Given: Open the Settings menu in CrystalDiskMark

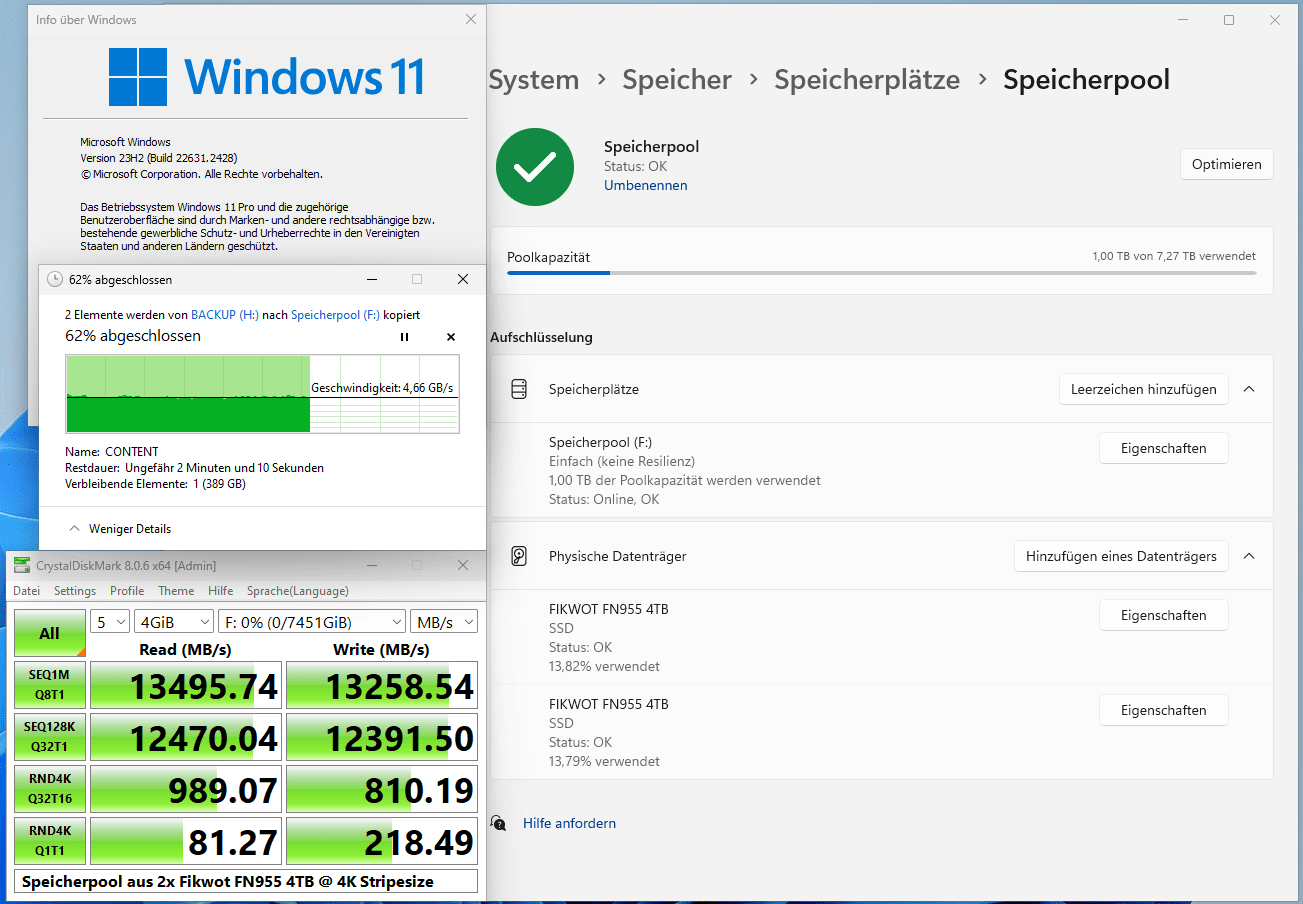Looking at the screenshot, I should (x=75, y=591).
